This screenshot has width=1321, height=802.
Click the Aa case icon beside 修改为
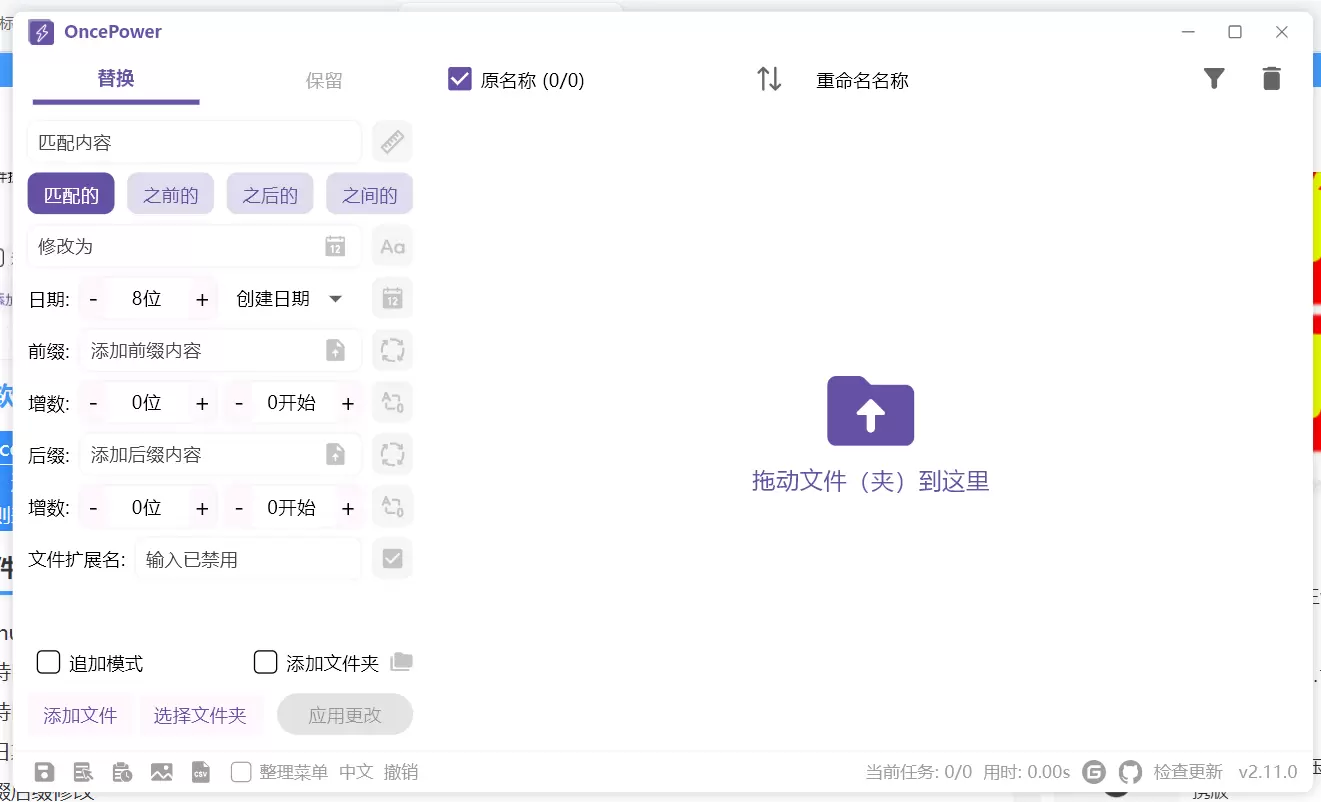point(392,246)
